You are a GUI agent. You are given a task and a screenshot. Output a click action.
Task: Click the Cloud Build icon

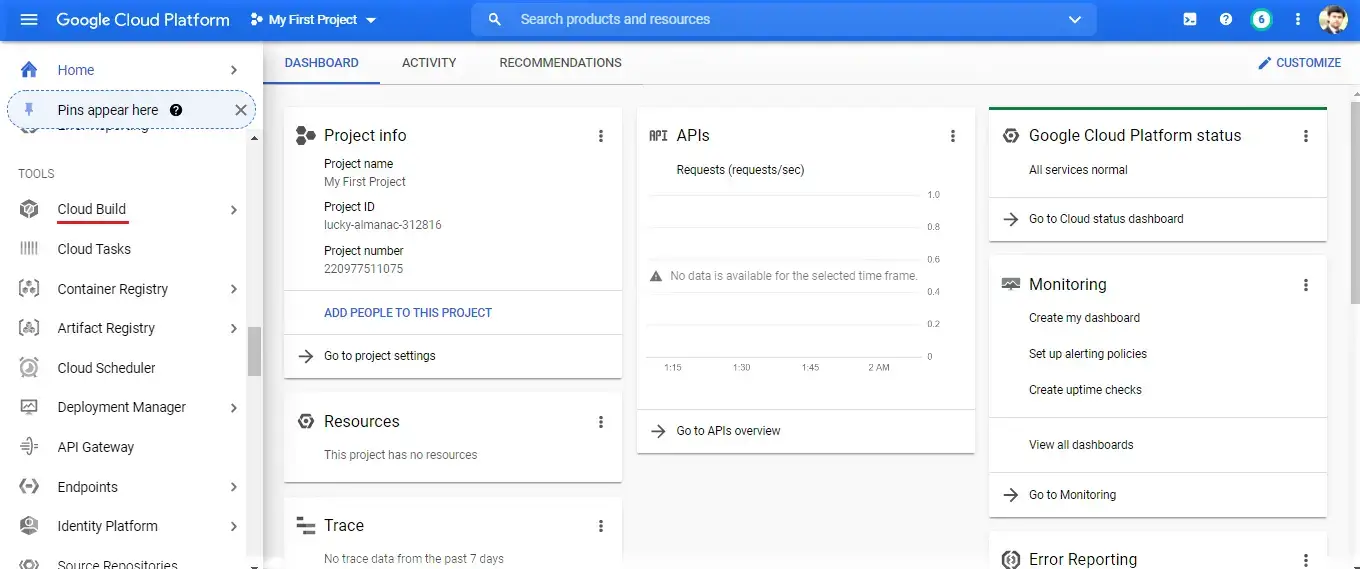pos(29,209)
